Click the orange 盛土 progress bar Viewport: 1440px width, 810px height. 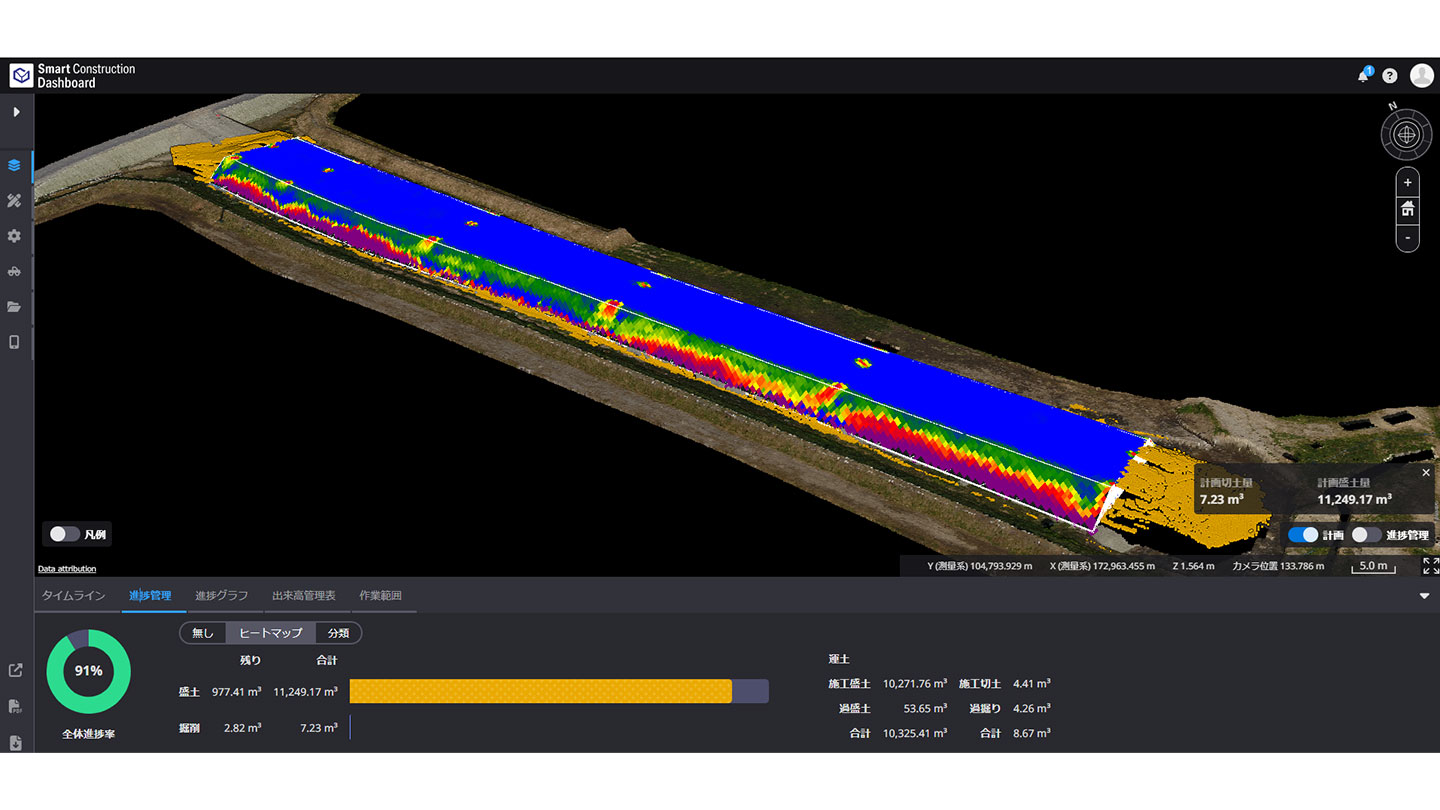pos(540,691)
